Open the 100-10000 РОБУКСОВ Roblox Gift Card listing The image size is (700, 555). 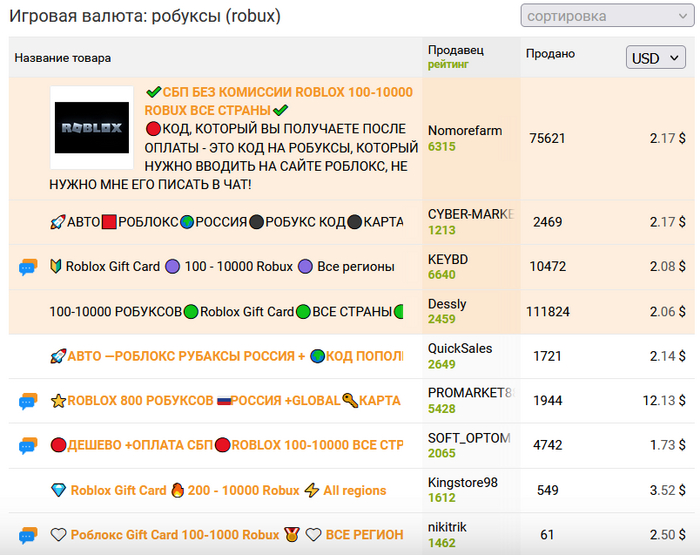click(x=226, y=311)
